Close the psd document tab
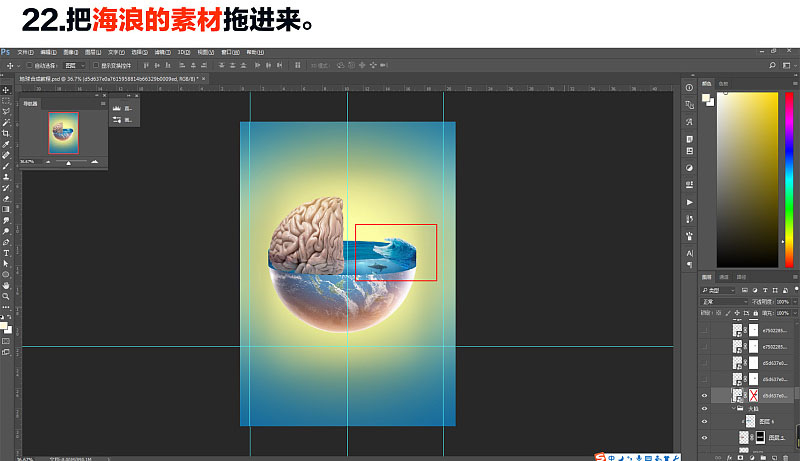The image size is (800, 461). (204, 79)
